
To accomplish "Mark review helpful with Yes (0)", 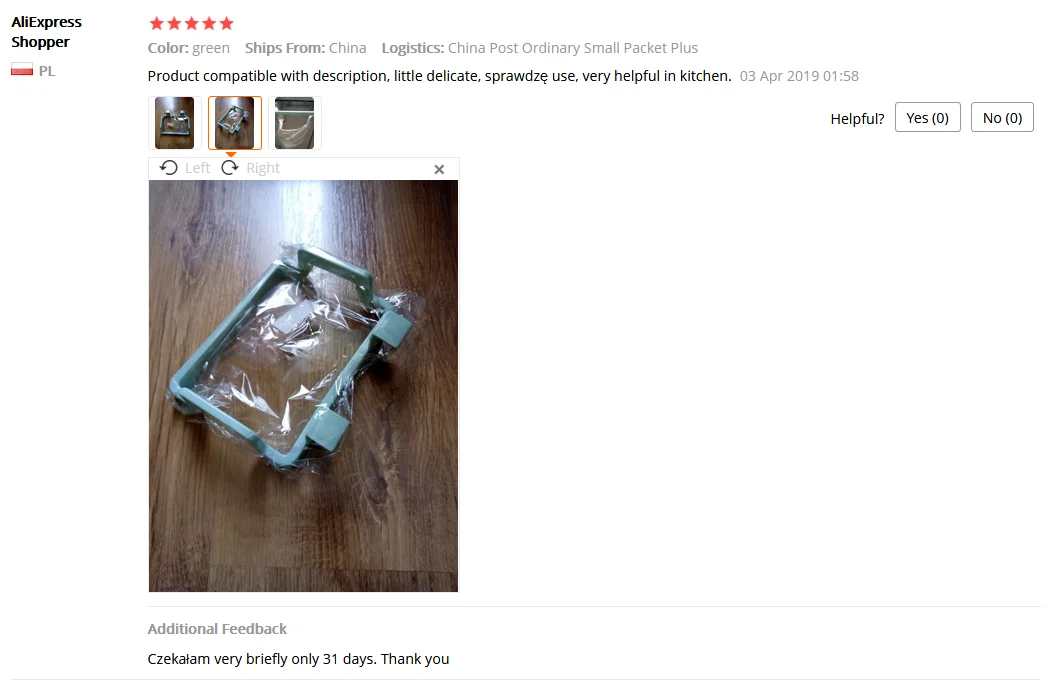I will coord(927,117).
